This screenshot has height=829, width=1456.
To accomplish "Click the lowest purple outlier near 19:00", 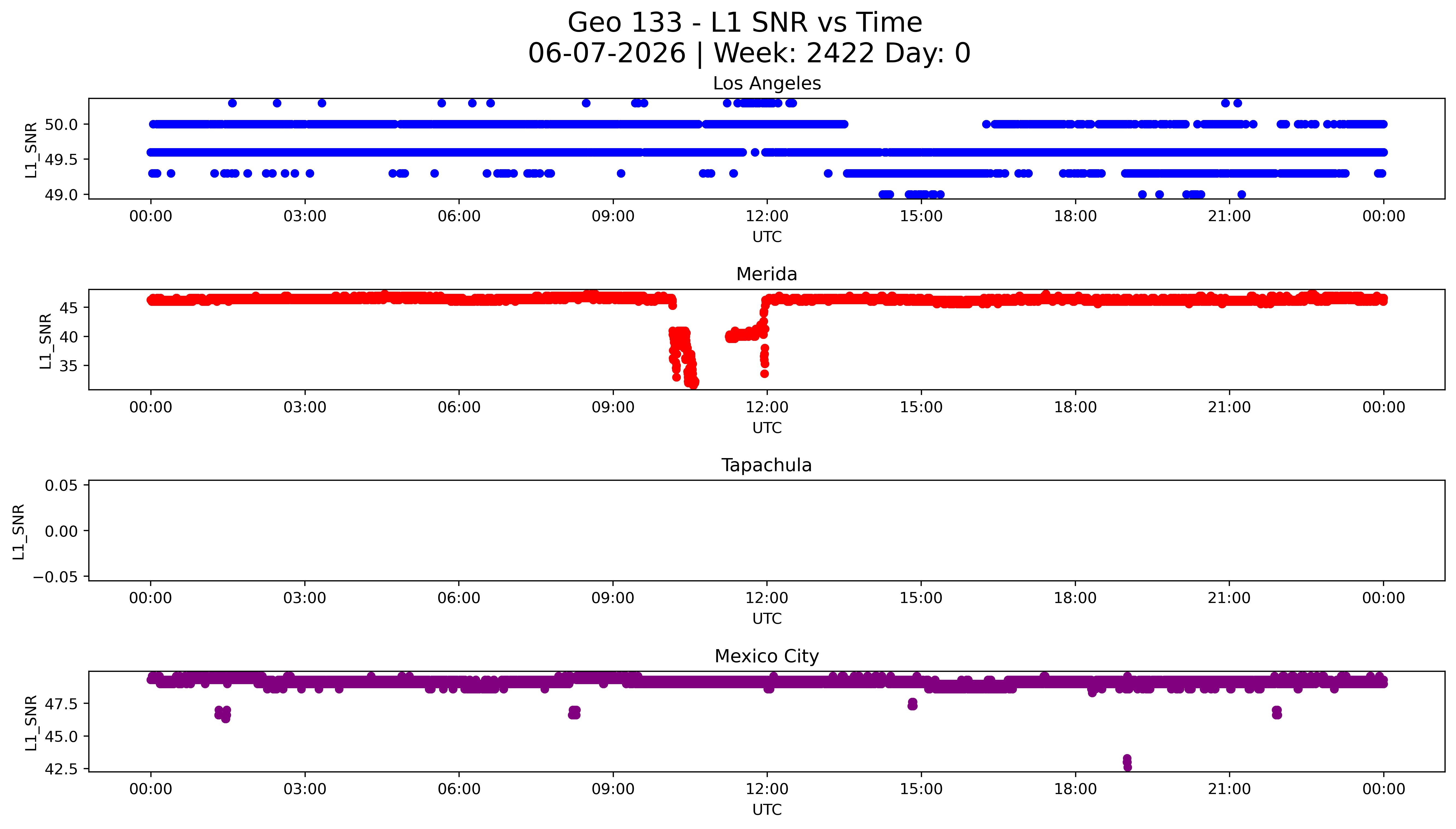I will click(1127, 767).
